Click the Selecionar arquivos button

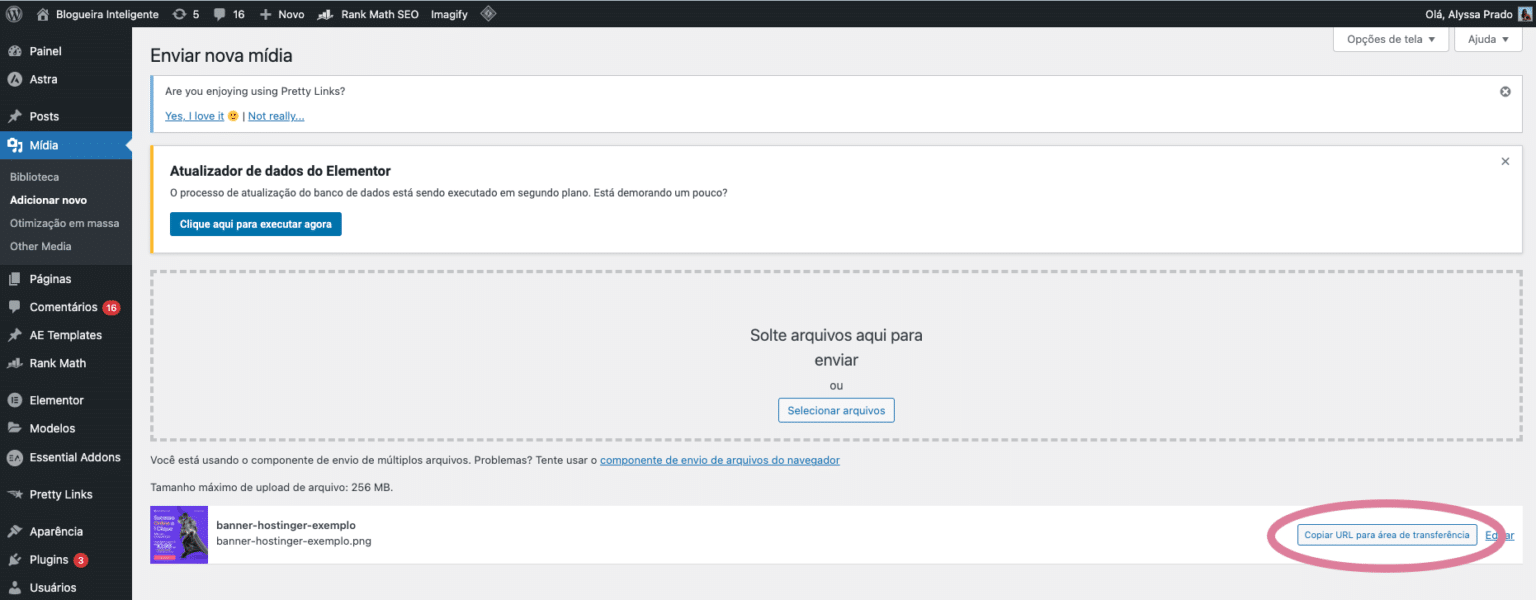point(836,410)
